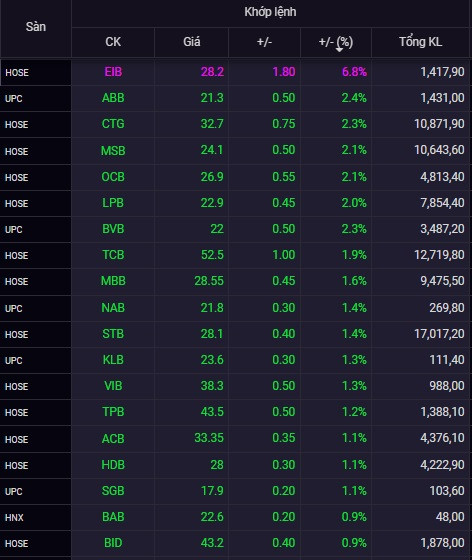Open the MBB stock ticker
472x560 pixels.
pyautogui.click(x=113, y=281)
